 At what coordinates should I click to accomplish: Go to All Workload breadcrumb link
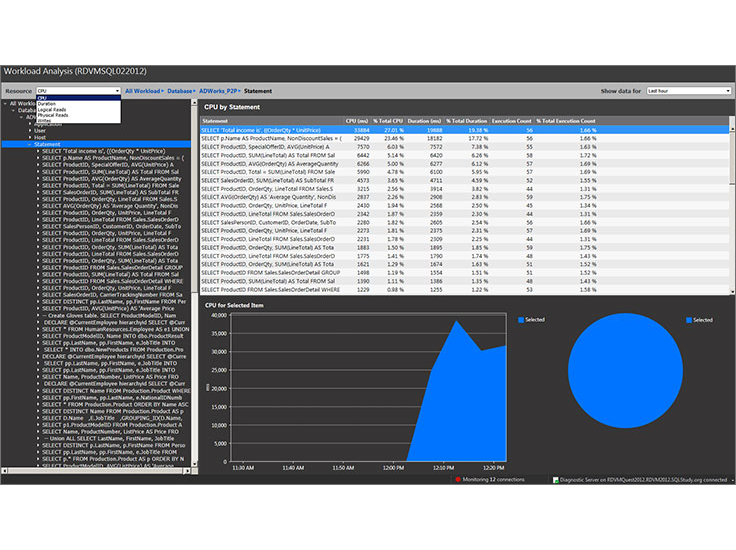click(143, 91)
